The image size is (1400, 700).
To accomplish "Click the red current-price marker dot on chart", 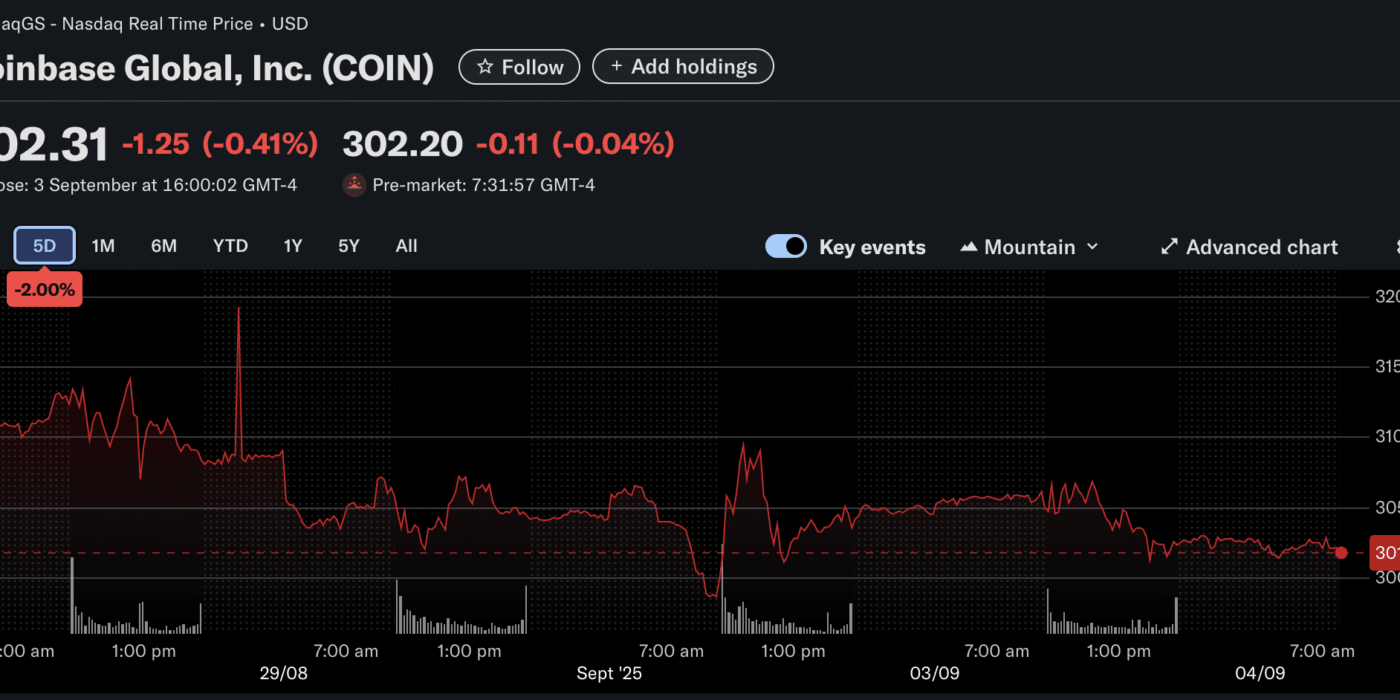I will click(x=1341, y=552).
